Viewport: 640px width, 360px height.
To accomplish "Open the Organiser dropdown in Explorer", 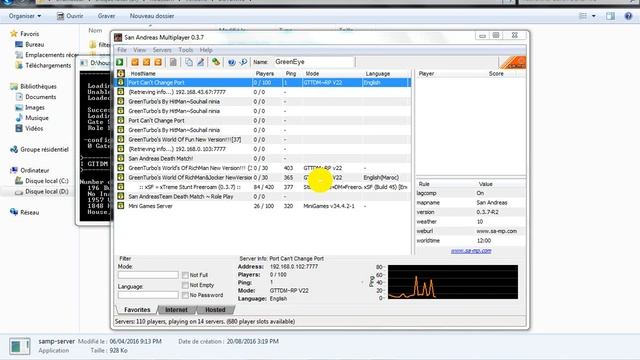I will (x=25, y=16).
